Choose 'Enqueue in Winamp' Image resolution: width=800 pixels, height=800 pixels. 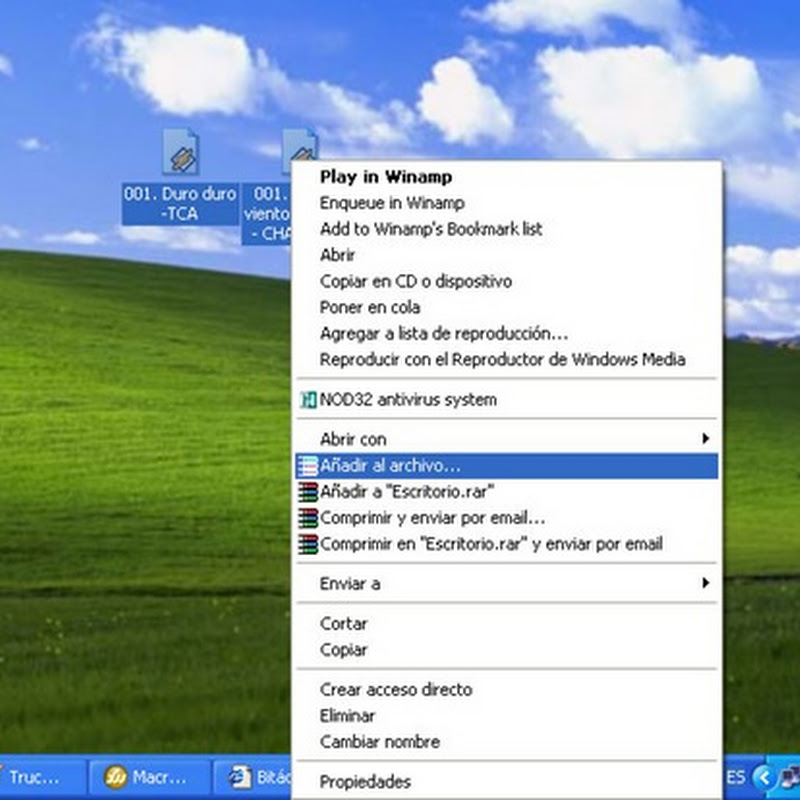(507, 203)
